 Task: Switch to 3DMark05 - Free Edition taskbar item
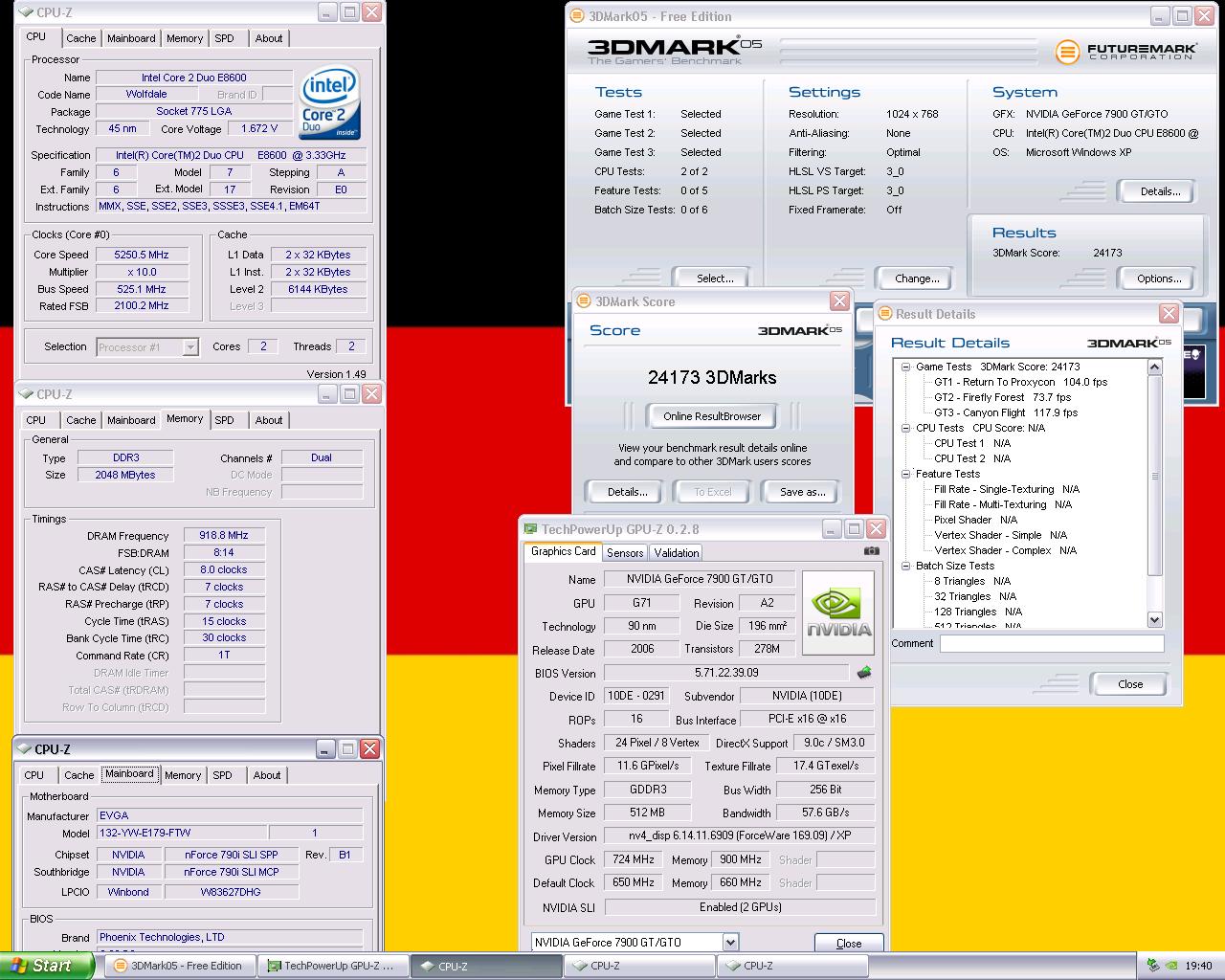179,966
